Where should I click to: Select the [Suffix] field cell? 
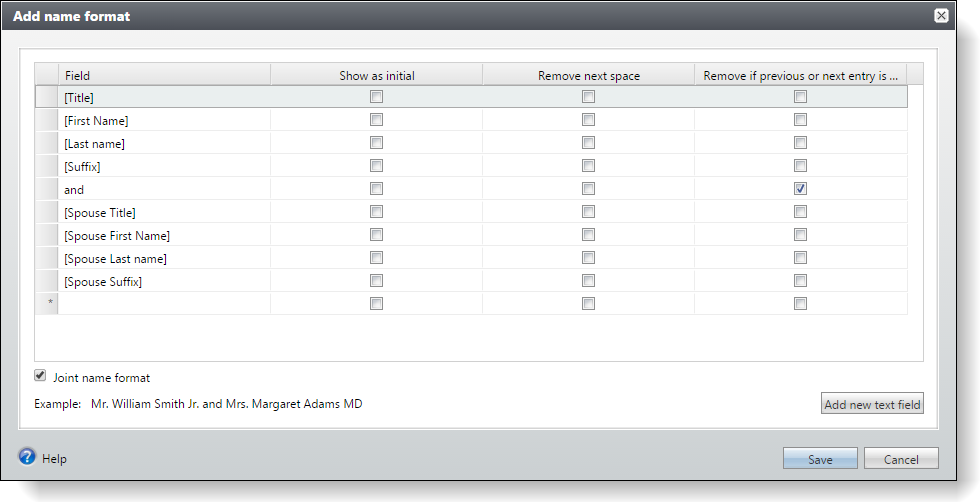click(x=164, y=166)
